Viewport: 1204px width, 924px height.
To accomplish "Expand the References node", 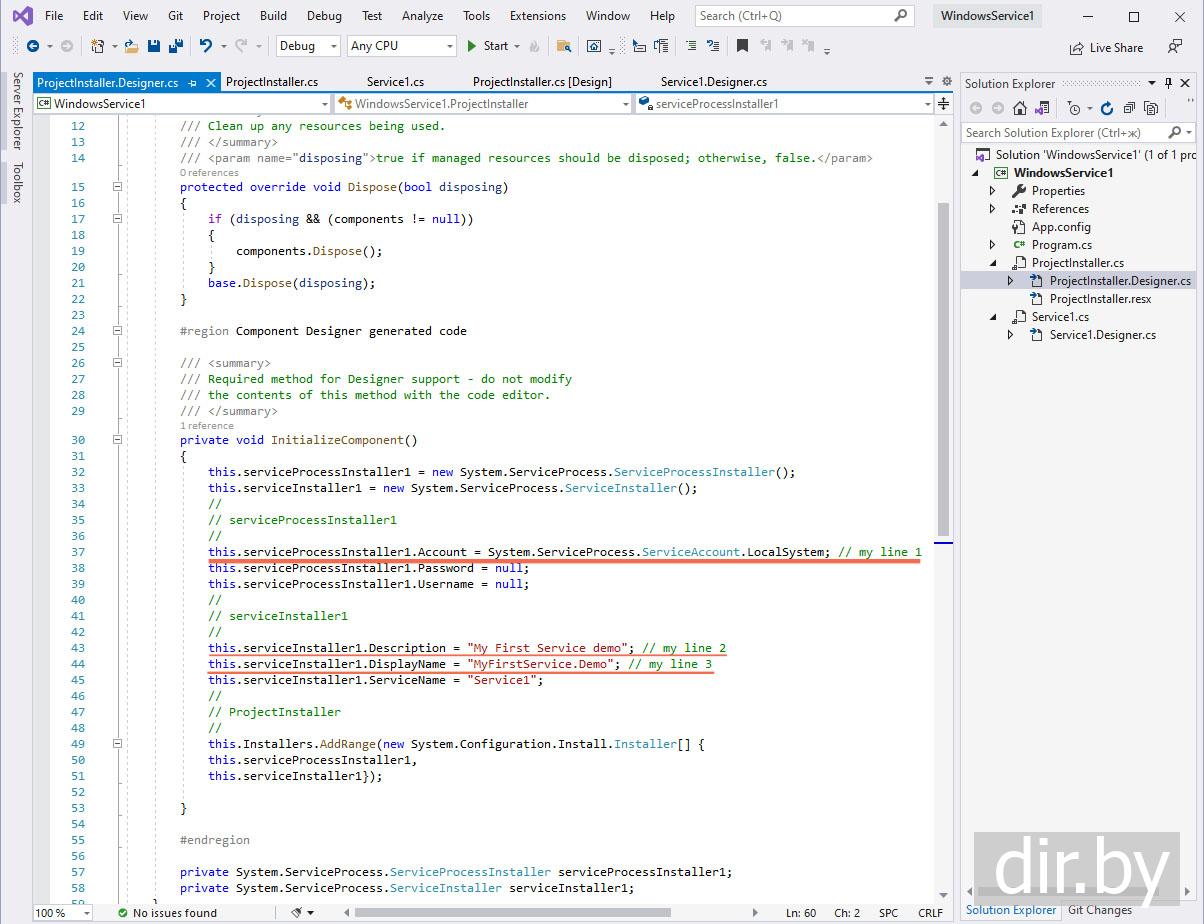I will (992, 209).
